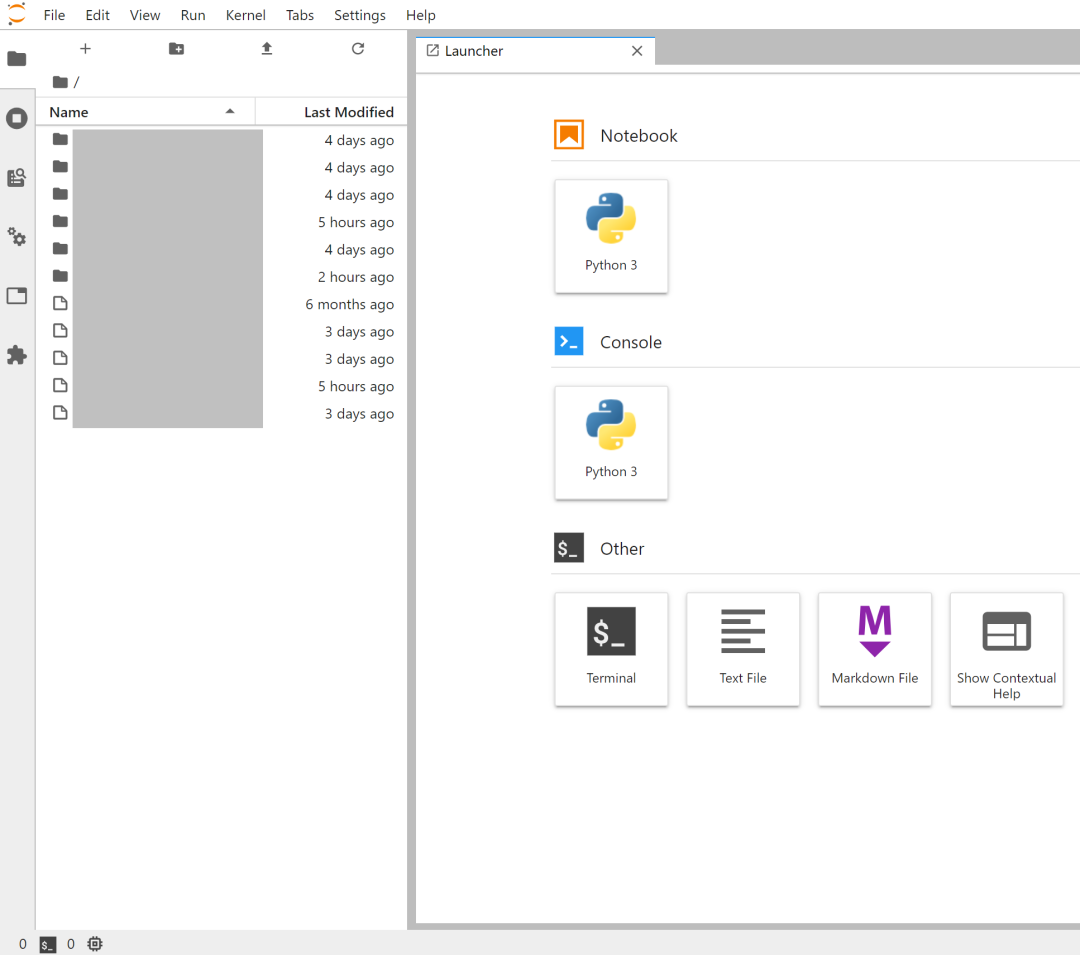
Task: Open the Run menu
Action: click(193, 15)
